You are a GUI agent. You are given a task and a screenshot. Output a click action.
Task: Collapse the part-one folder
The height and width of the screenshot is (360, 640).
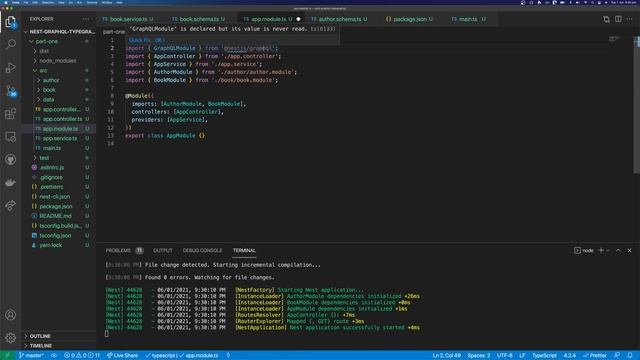pos(59,41)
